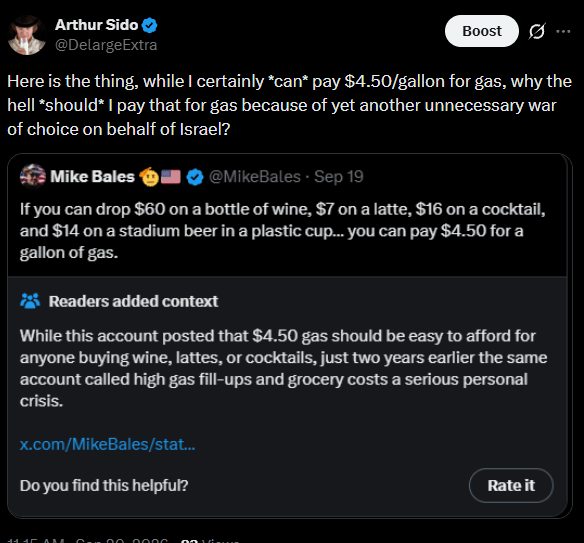Click Arthur Sido's blue verified badge

150,25
